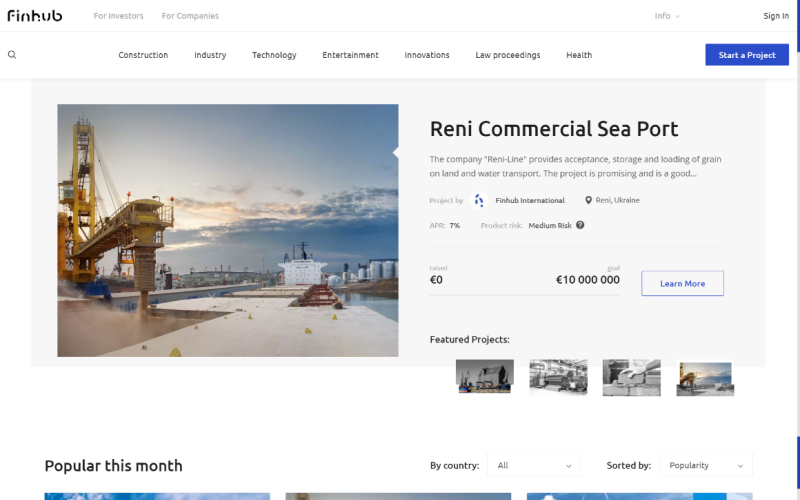Click the Medium Risk label
Image resolution: width=800 pixels, height=500 pixels.
[x=549, y=226]
